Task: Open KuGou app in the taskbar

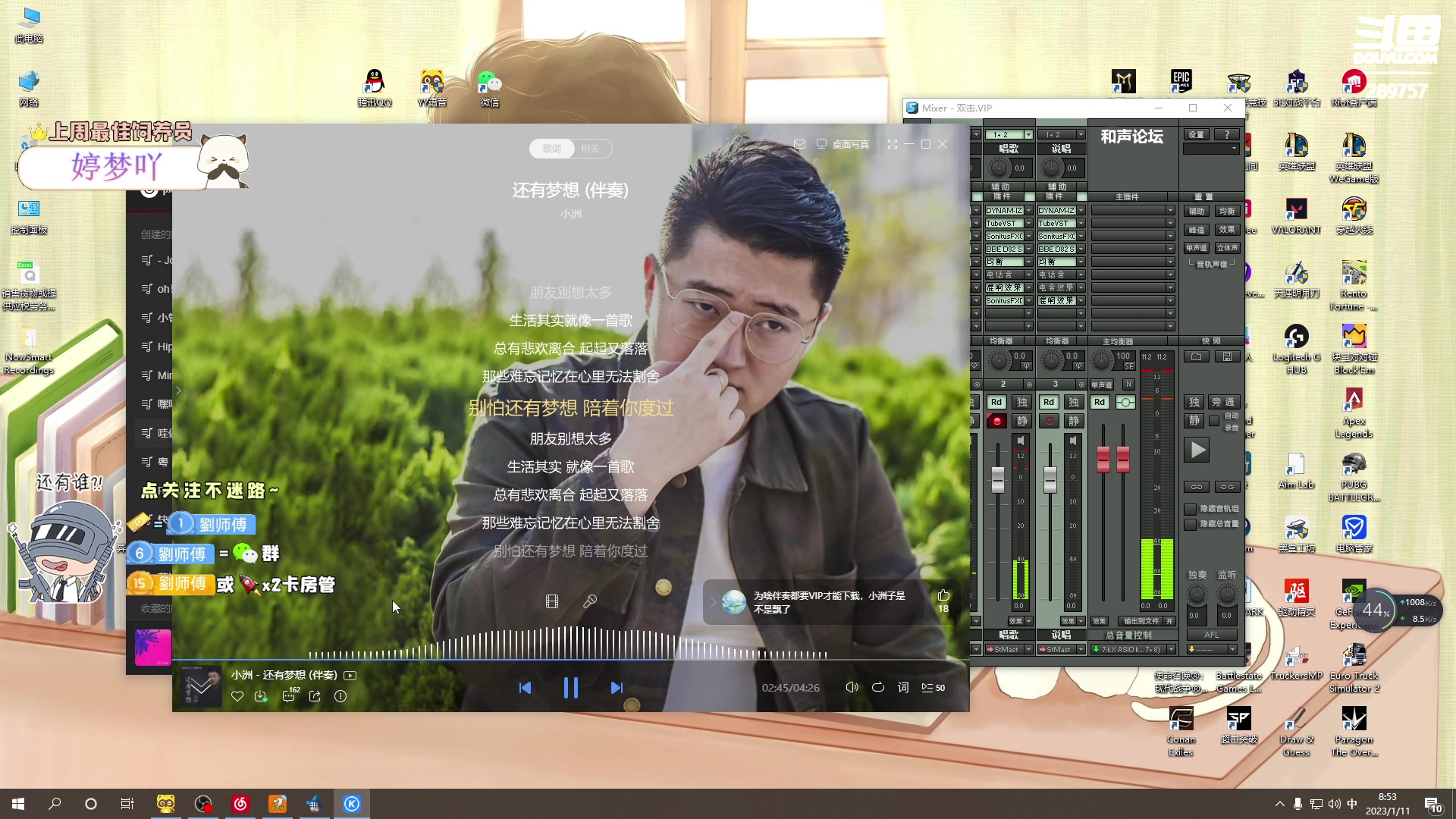Action: tap(352, 804)
